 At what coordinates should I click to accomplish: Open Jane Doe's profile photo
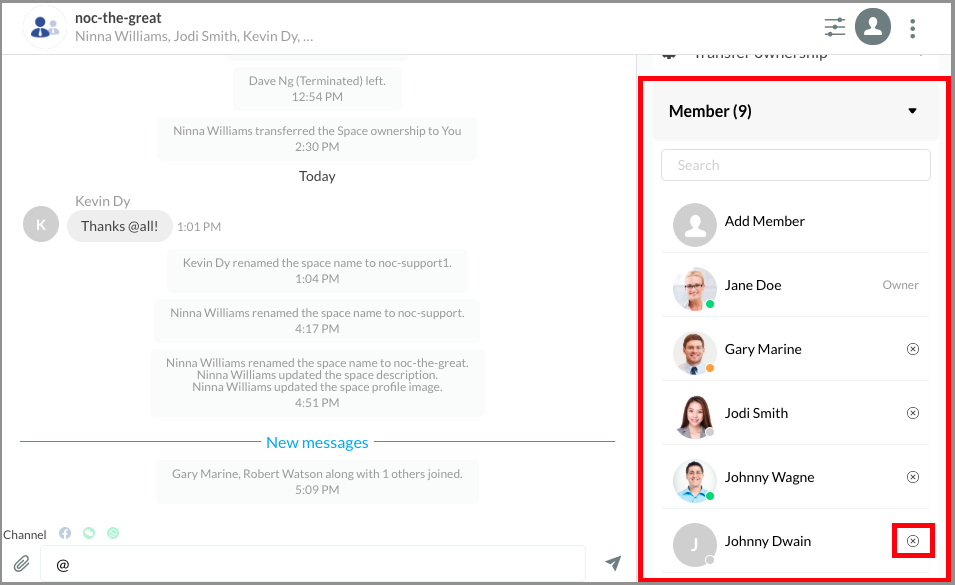point(694,289)
